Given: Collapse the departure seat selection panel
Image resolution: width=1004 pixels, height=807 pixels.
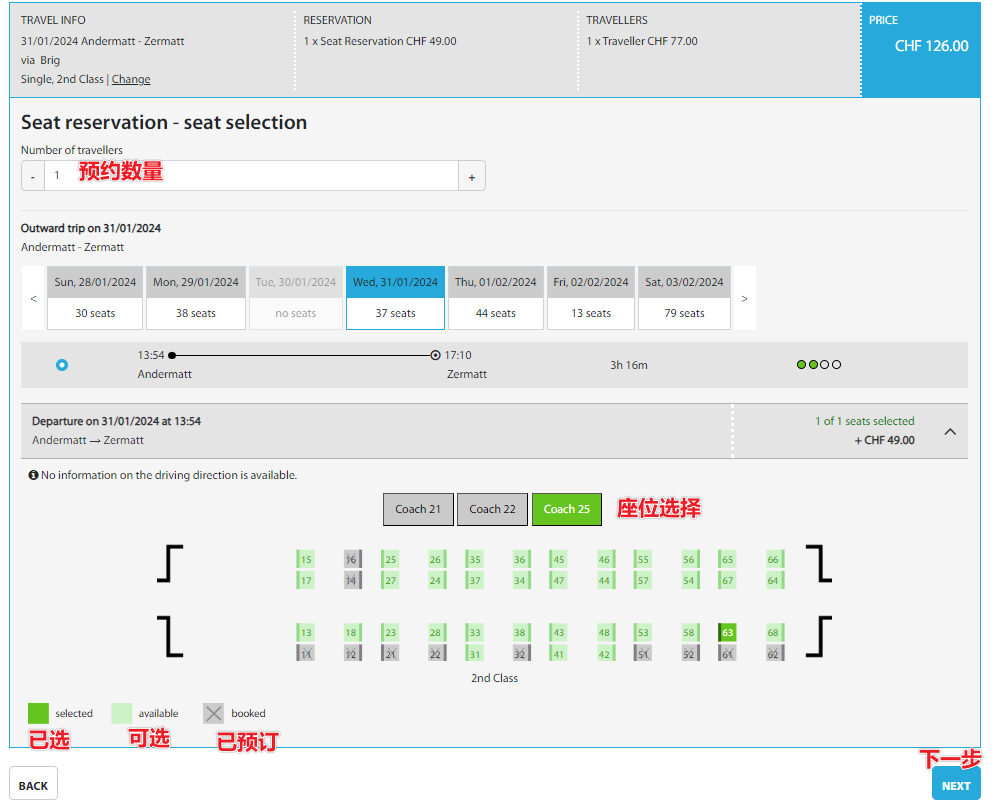Looking at the screenshot, I should (950, 432).
